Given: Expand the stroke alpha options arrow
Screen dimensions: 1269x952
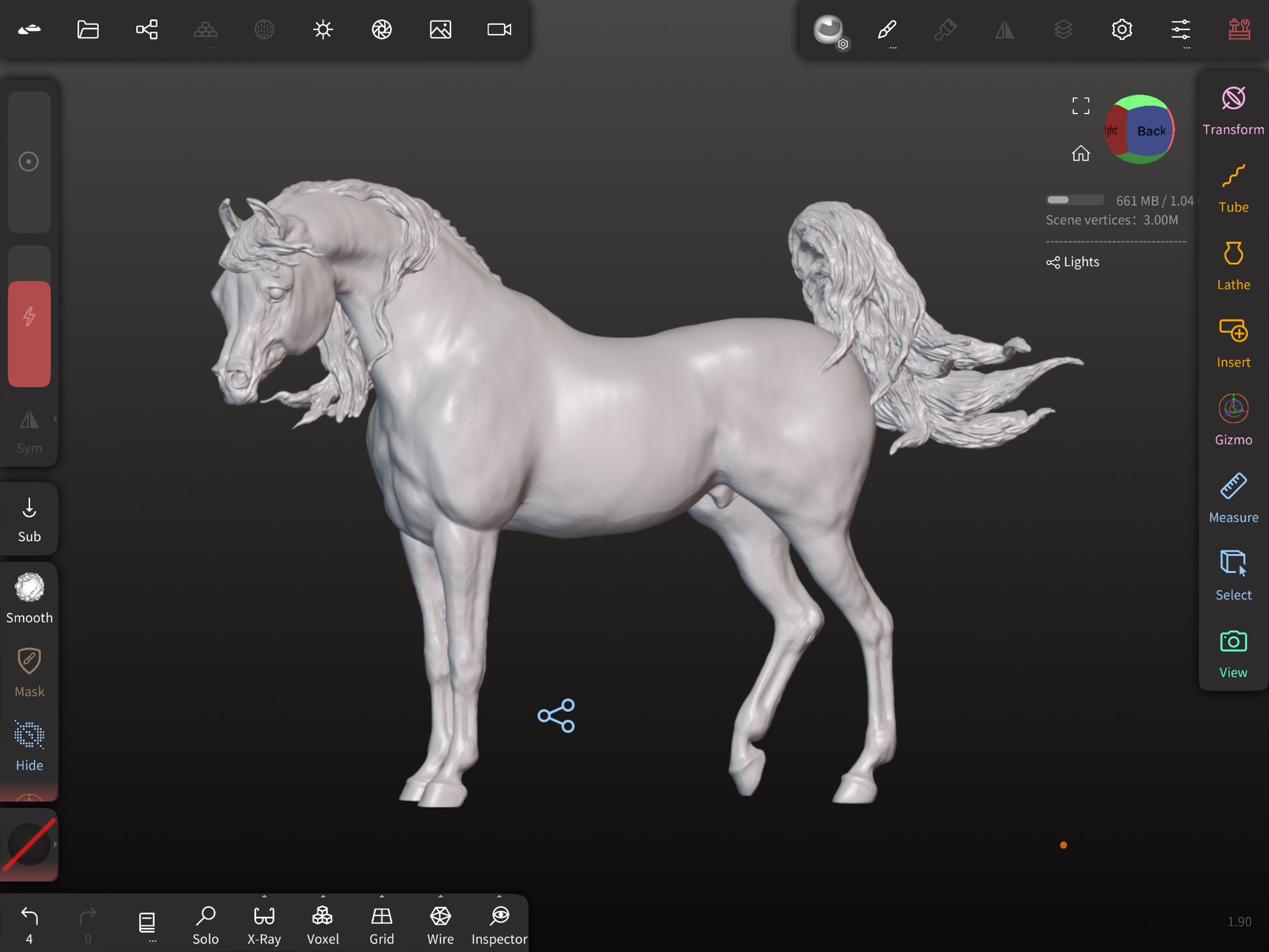Looking at the screenshot, I should pyautogui.click(x=55, y=844).
